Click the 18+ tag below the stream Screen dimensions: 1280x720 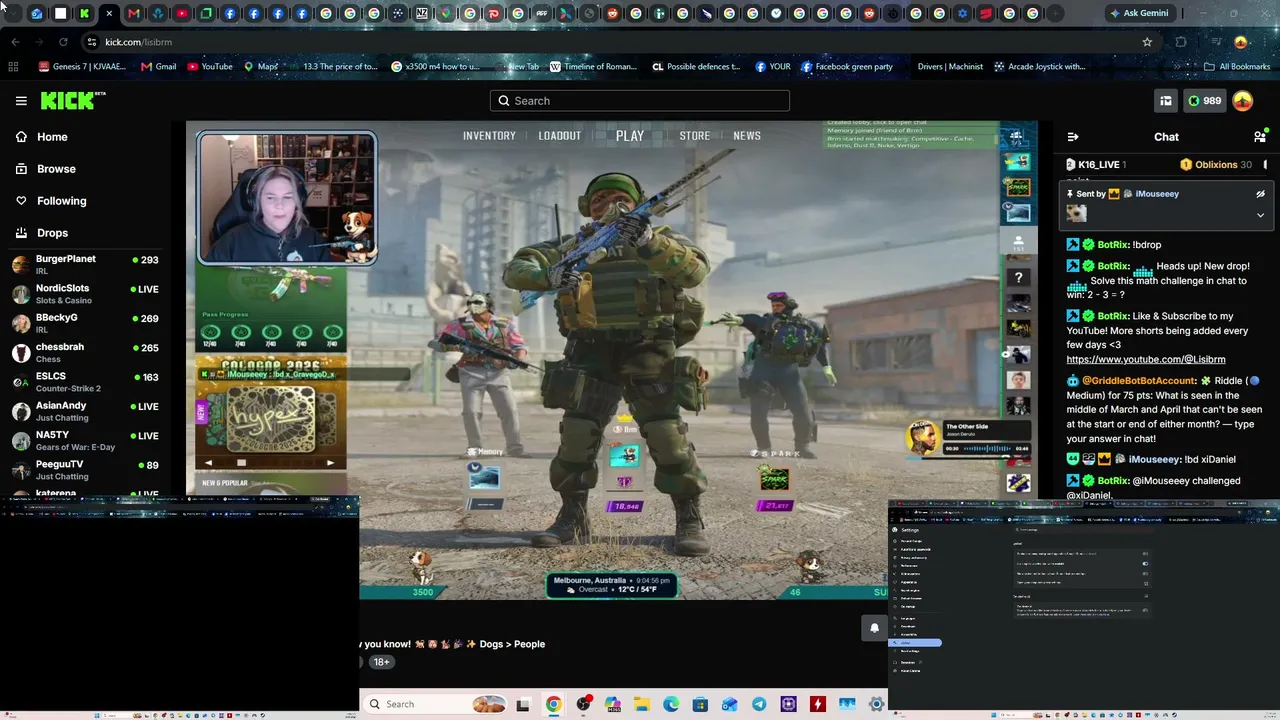click(381, 662)
